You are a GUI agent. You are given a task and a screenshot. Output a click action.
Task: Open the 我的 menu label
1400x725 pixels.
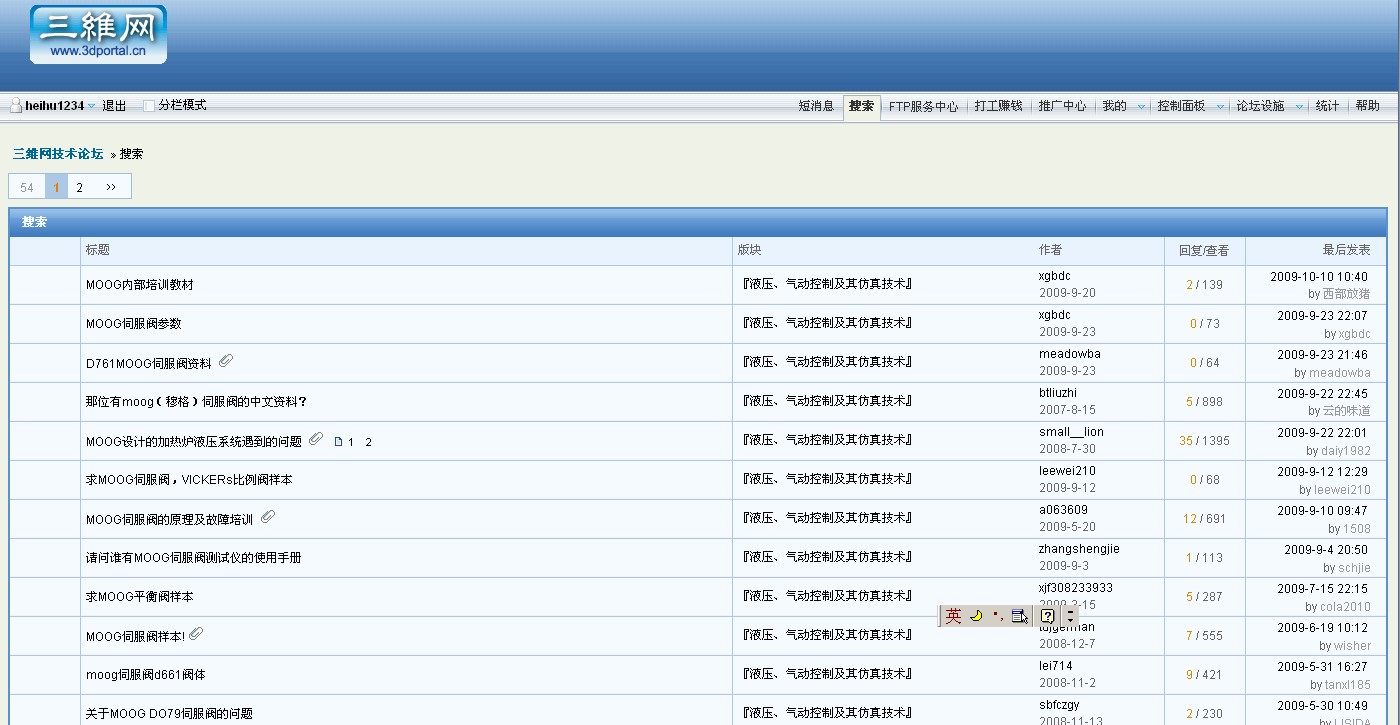click(1114, 106)
